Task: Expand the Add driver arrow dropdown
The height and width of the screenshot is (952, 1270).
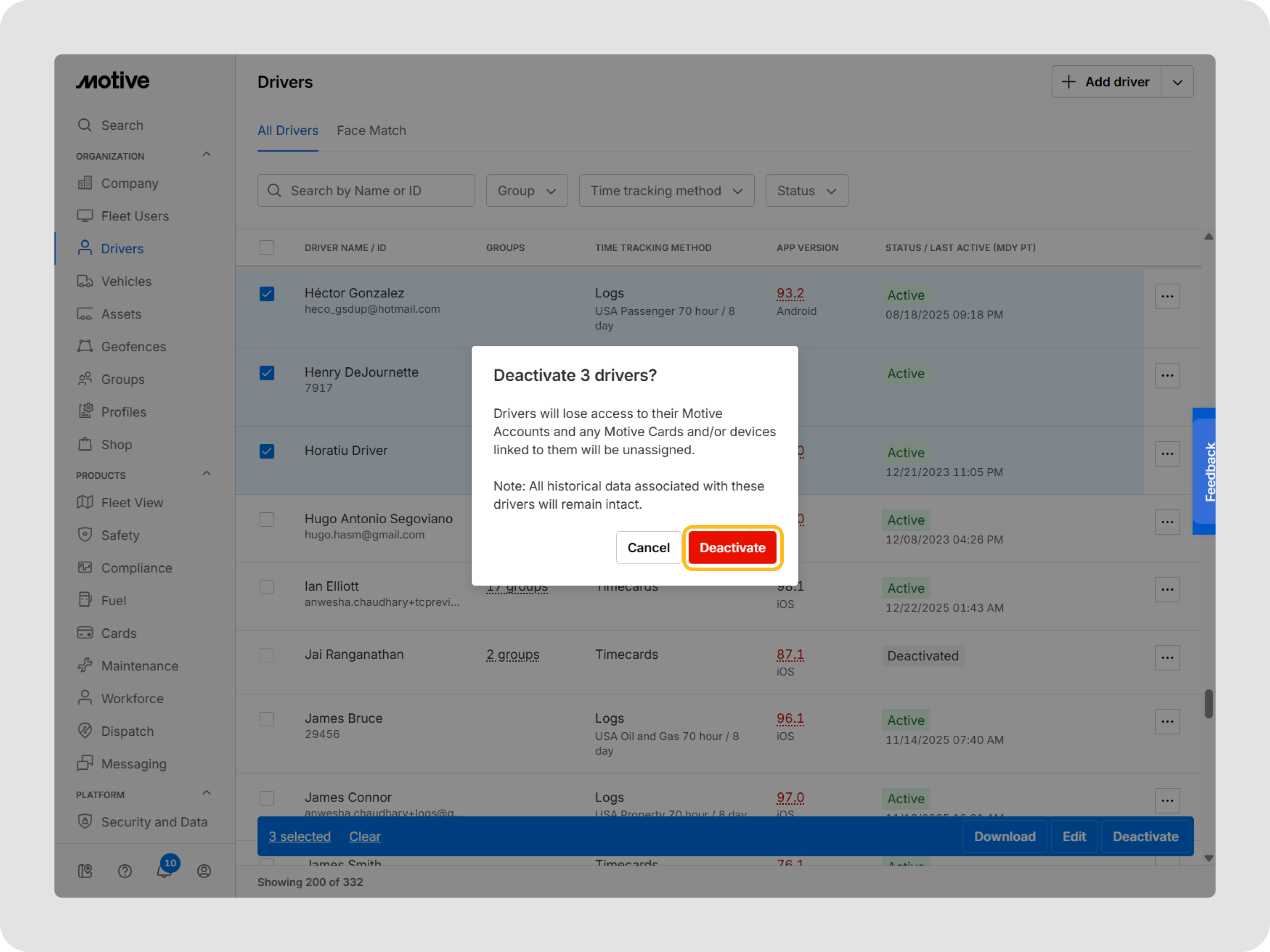Action: click(1177, 82)
